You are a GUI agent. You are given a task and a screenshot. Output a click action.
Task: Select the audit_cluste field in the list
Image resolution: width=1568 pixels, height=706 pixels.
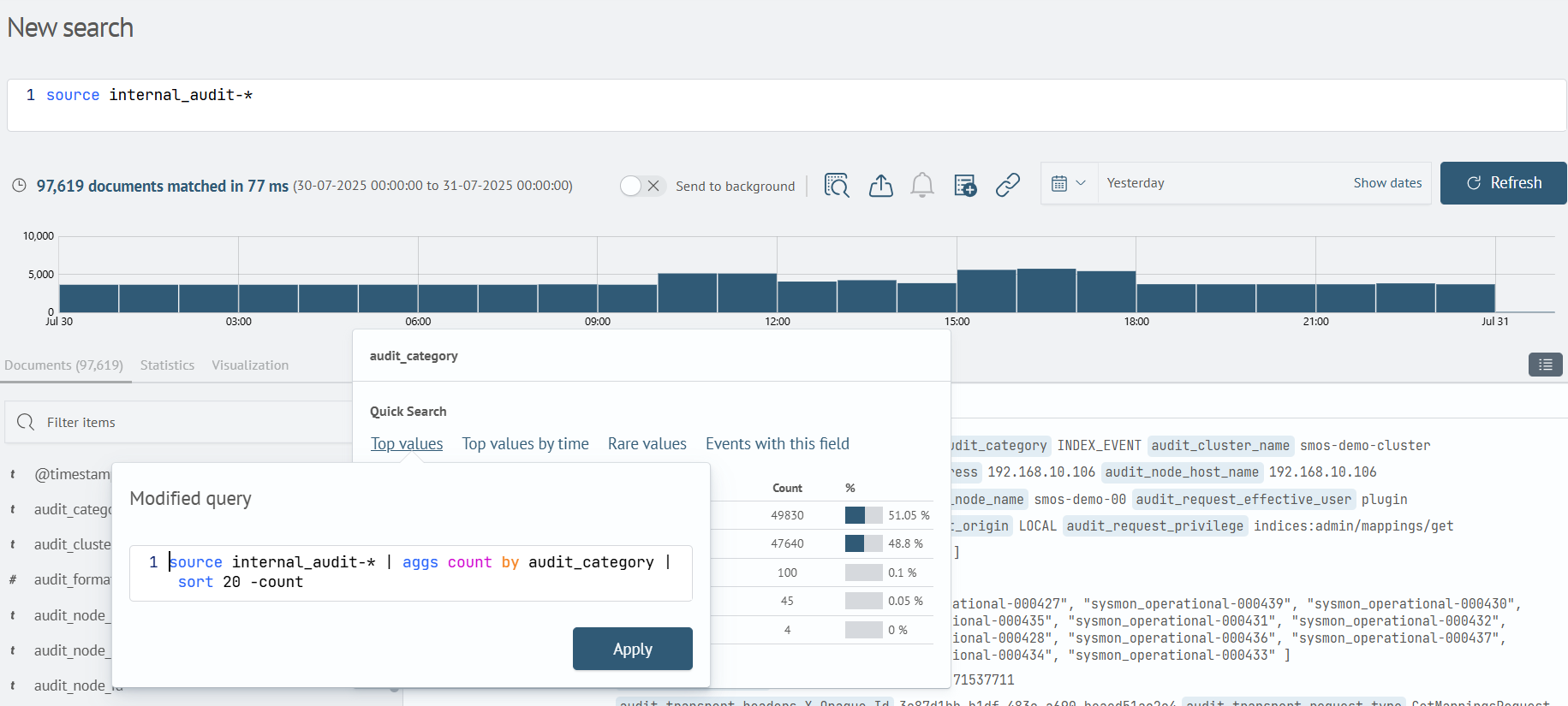73,544
